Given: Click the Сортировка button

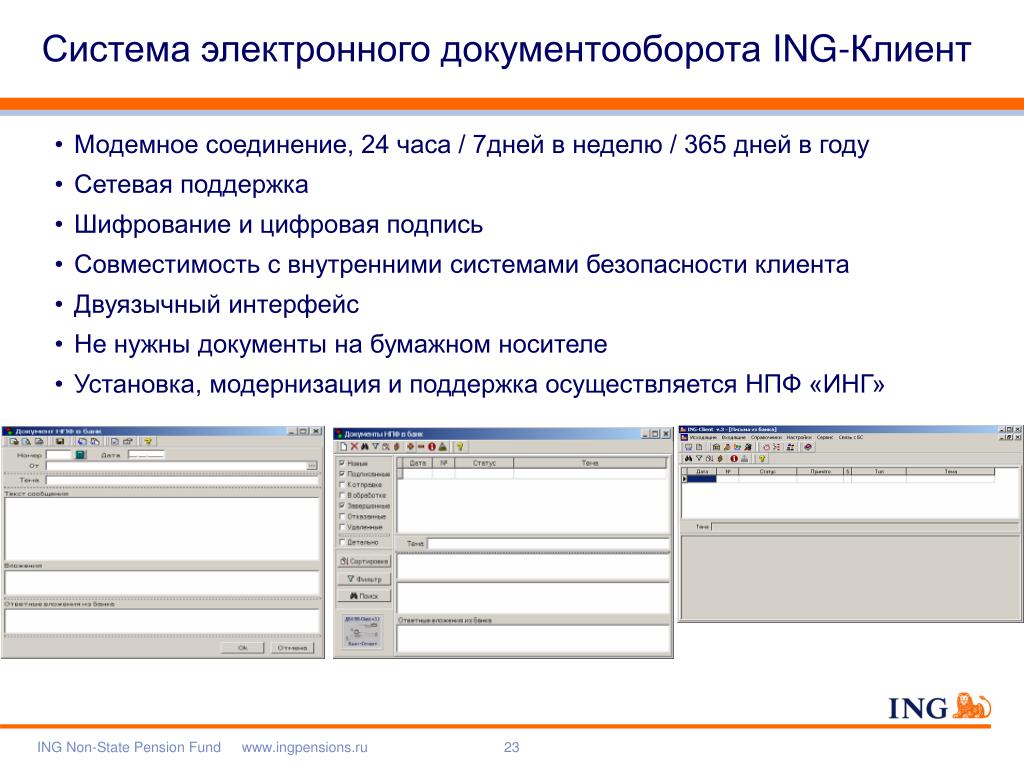Looking at the screenshot, I should pyautogui.click(x=364, y=561).
